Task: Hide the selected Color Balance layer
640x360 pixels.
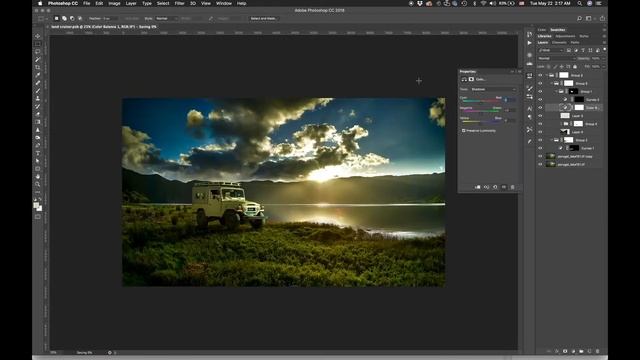Action: (540, 108)
